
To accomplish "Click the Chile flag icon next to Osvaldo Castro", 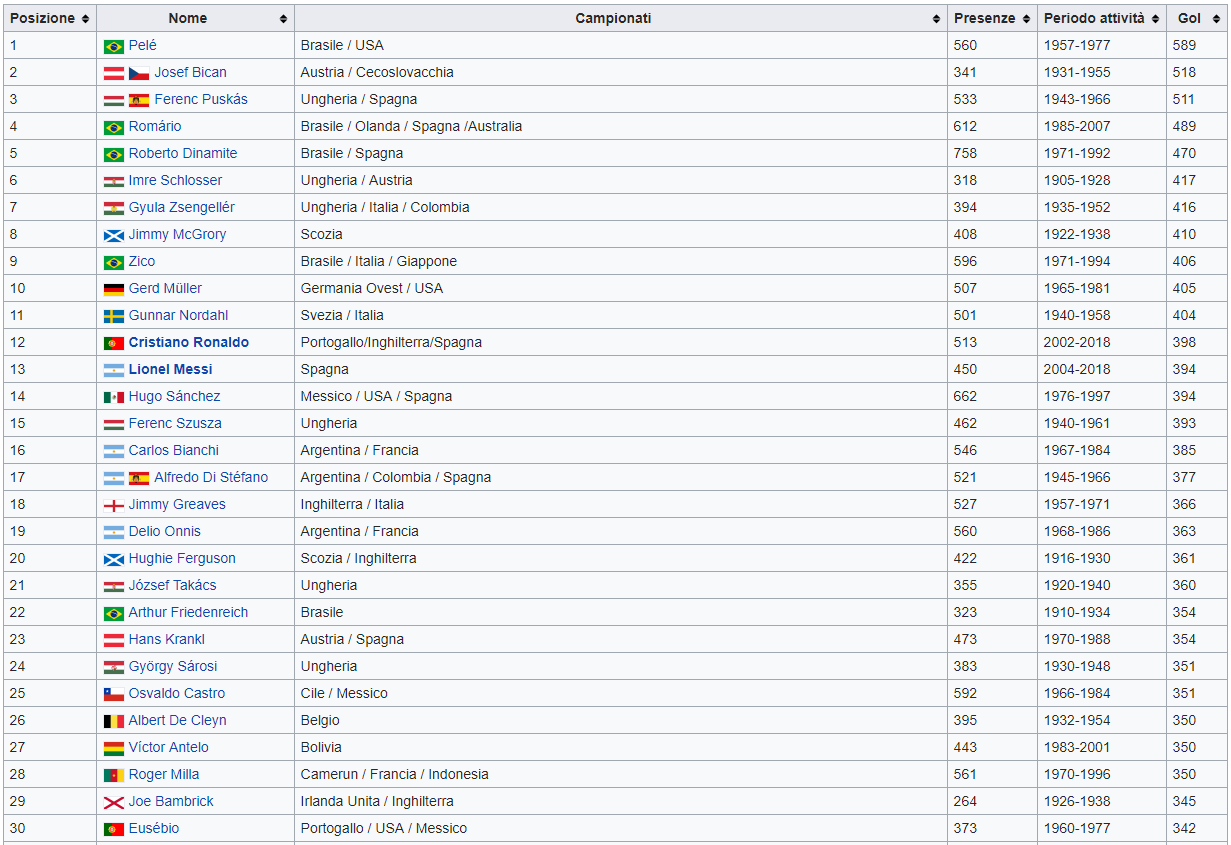I will coord(114,694).
